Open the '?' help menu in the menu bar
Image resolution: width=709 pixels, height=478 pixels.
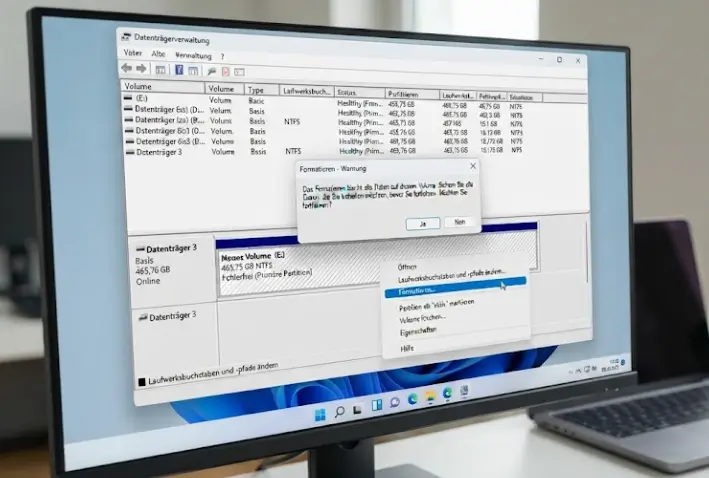click(x=222, y=57)
